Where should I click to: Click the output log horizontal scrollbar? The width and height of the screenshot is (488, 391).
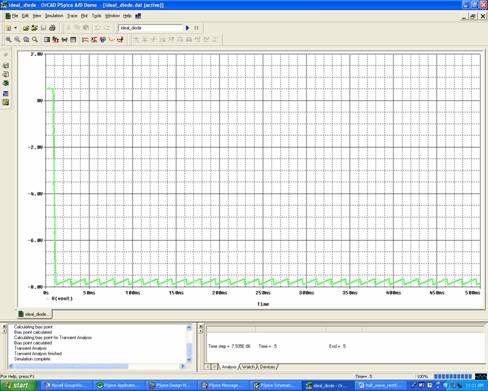click(x=97, y=366)
